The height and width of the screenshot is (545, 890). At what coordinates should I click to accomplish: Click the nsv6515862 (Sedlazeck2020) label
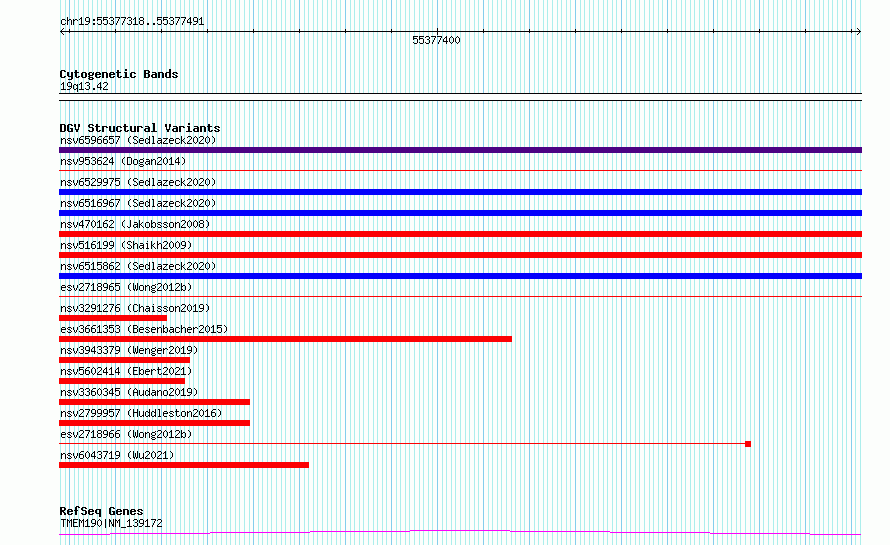(x=138, y=266)
